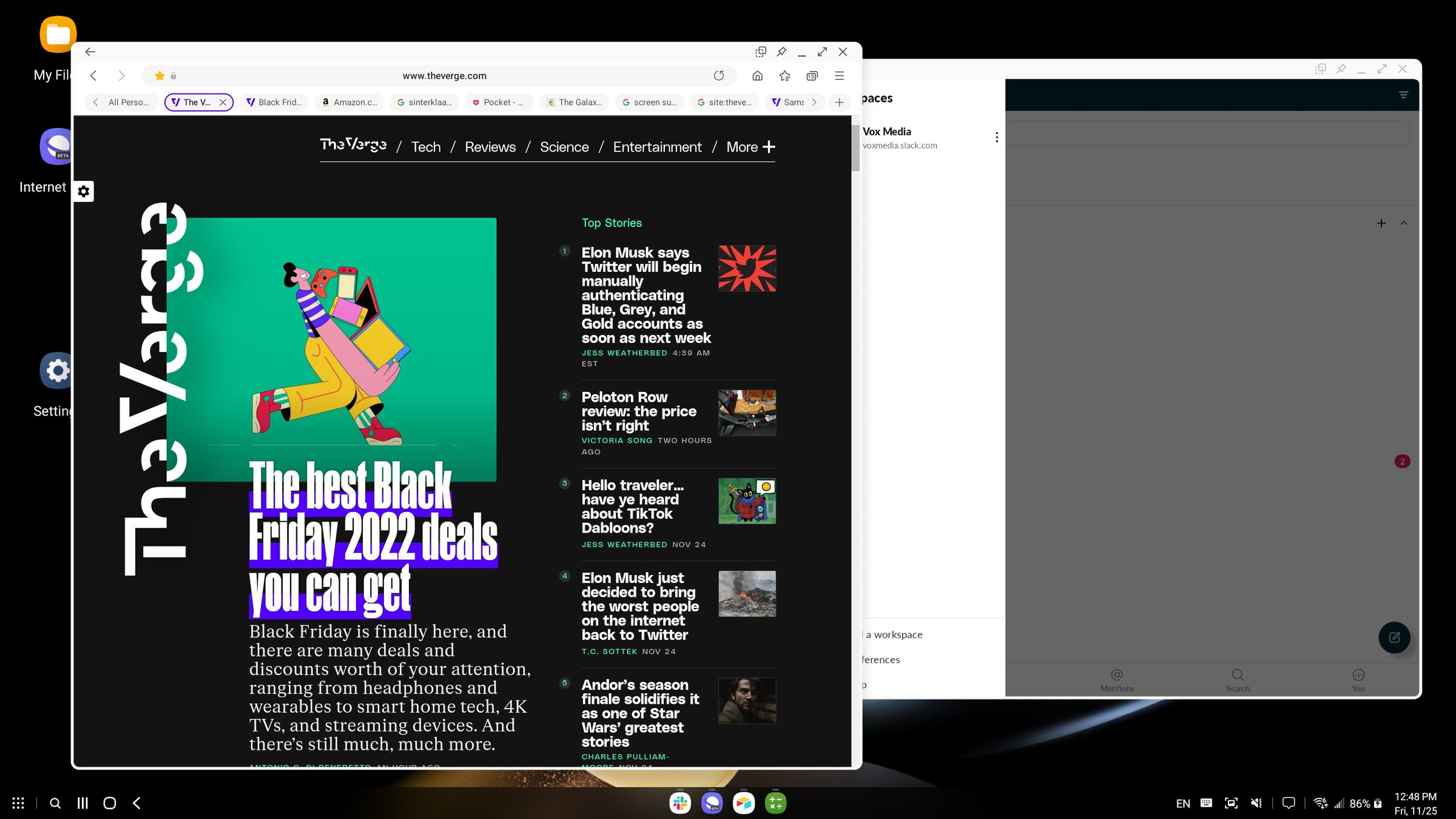1456x819 pixels.
Task: Click the browser page scrollbar thumb
Action: click(x=855, y=148)
